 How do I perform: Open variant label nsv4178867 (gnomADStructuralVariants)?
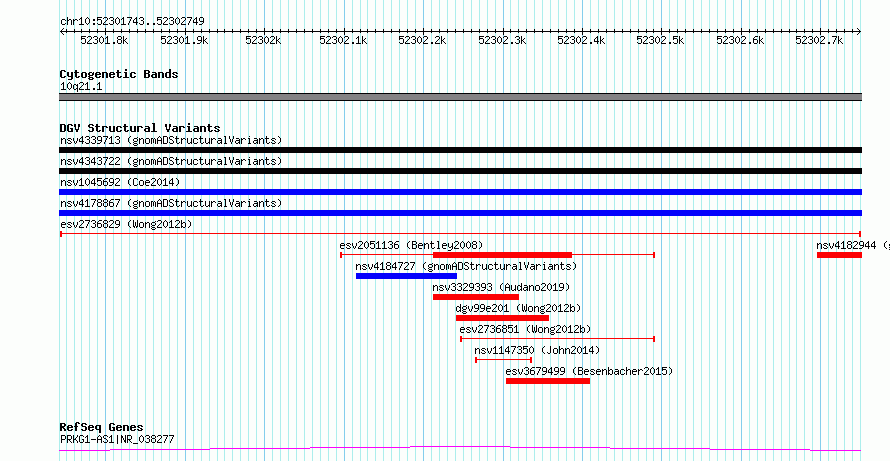(x=171, y=203)
